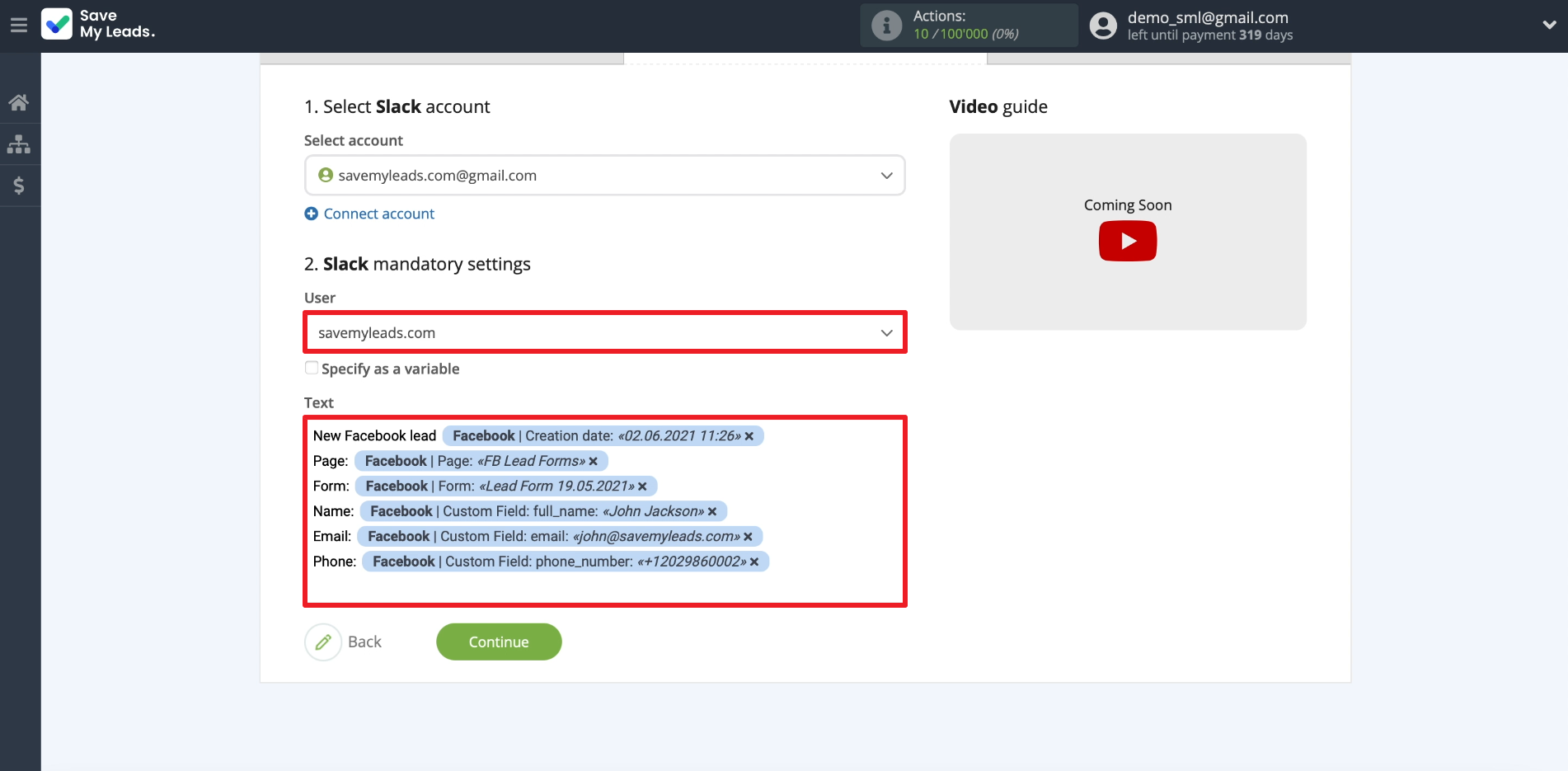Click the Save My Leads logo
Viewport: 1568px width, 771px height.
[x=98, y=24]
